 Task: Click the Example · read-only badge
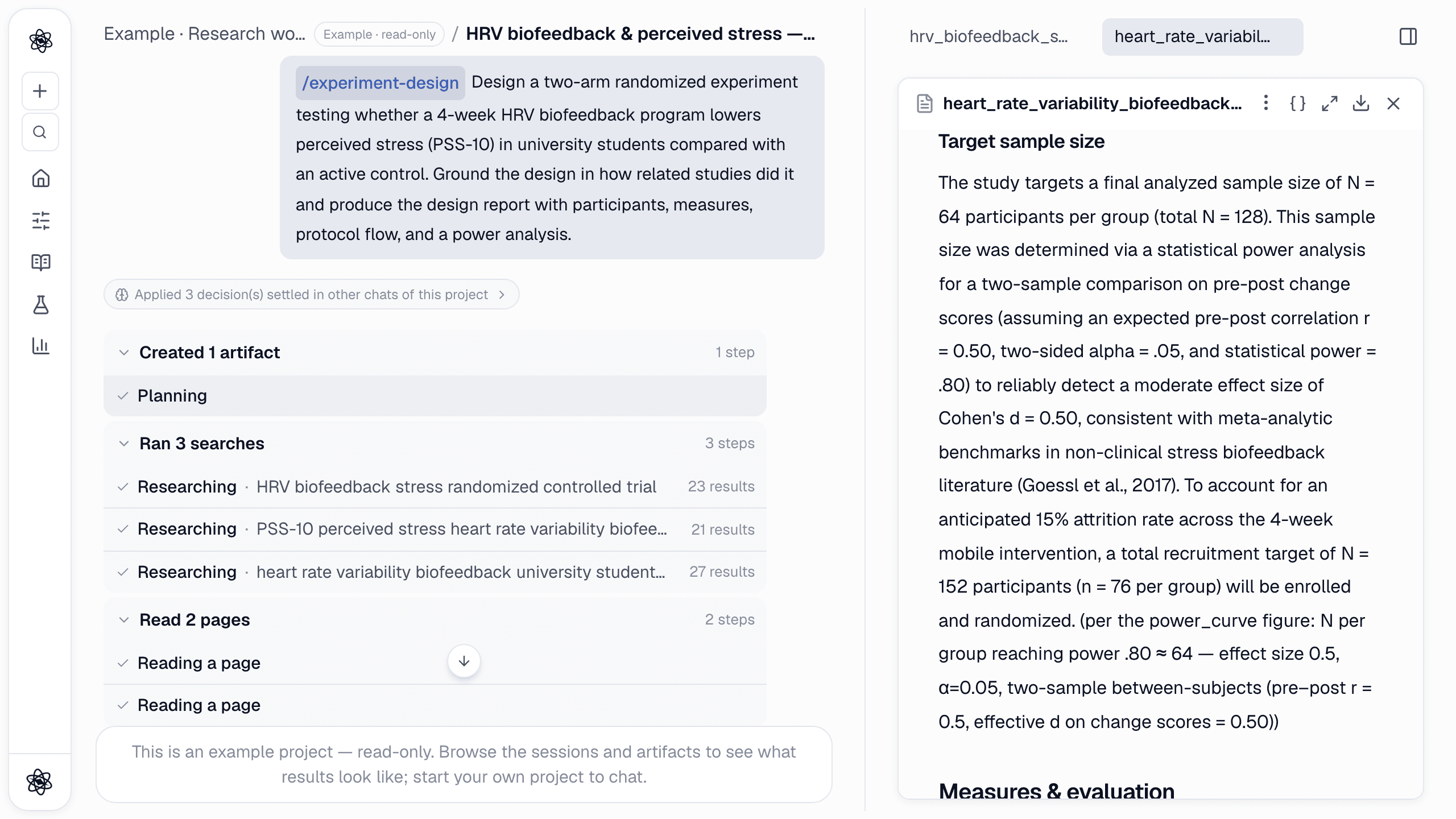tap(379, 34)
